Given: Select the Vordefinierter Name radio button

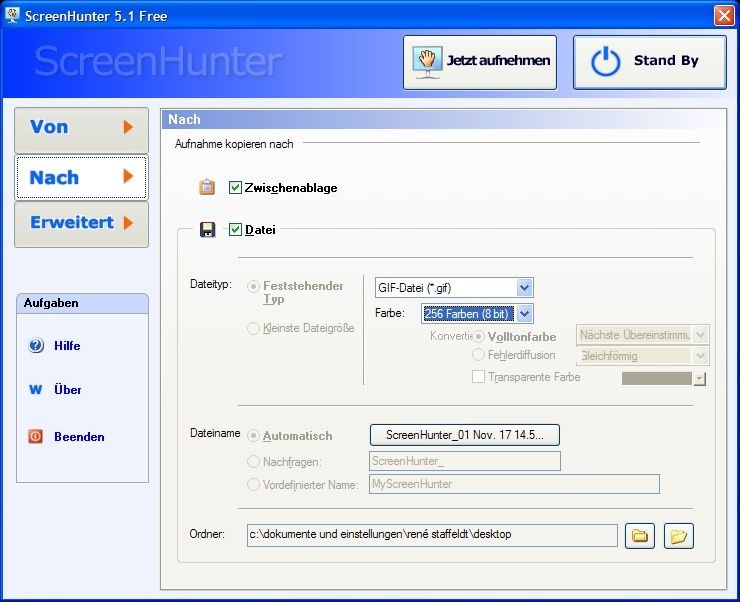Looking at the screenshot, I should pos(253,485).
